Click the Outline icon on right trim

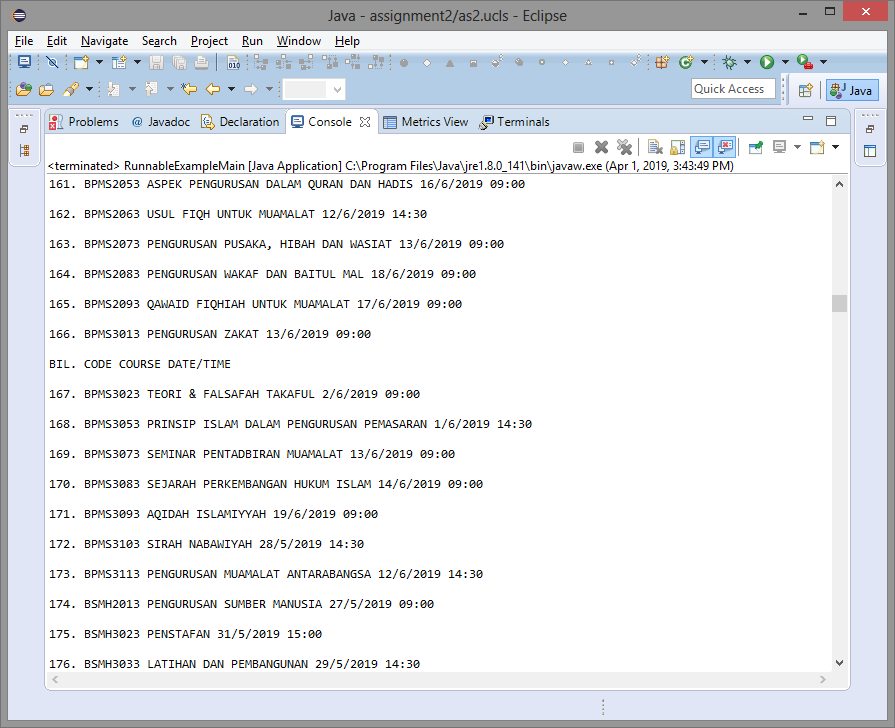pyautogui.click(x=870, y=151)
